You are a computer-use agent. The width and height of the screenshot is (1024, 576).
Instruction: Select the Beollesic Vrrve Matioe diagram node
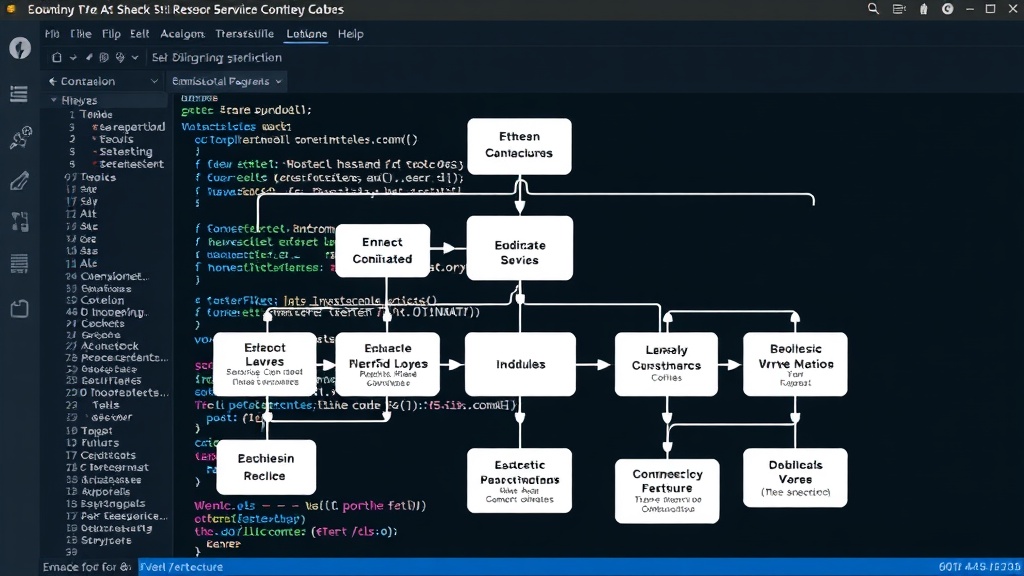tap(795, 364)
